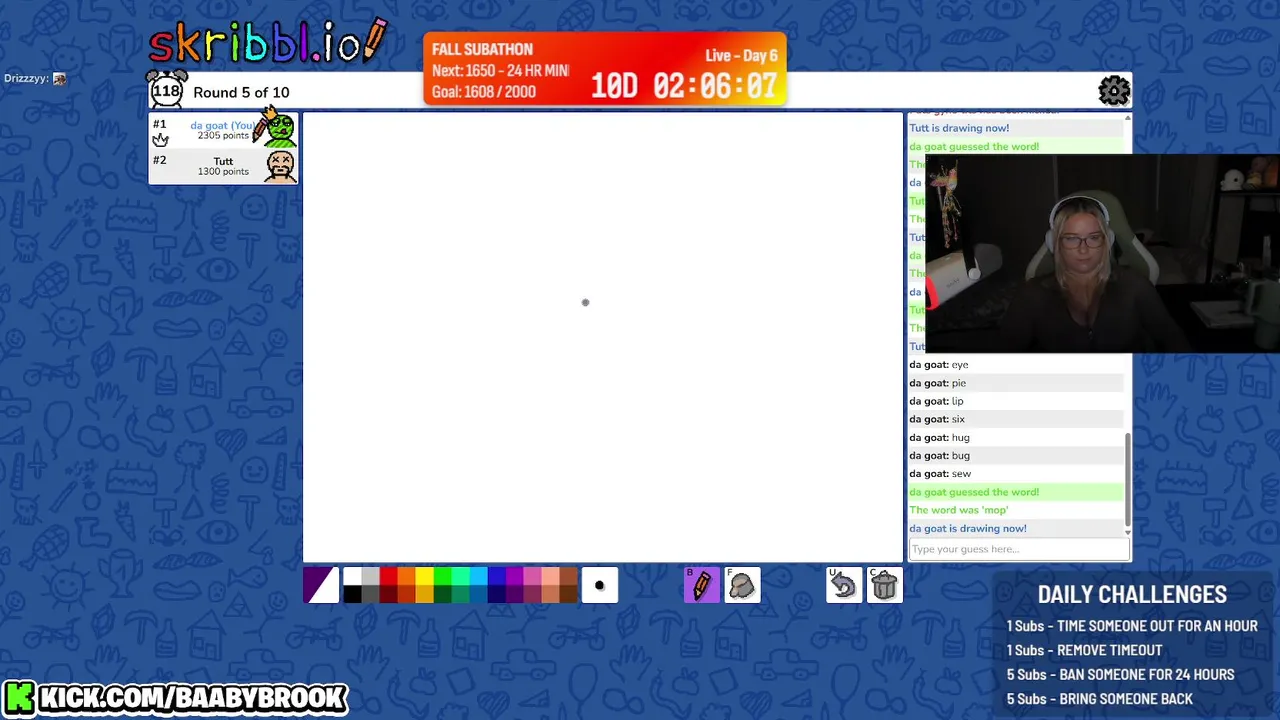Pick the bright blue color swatch
Screen dimensions: 1280x720
tap(496, 576)
